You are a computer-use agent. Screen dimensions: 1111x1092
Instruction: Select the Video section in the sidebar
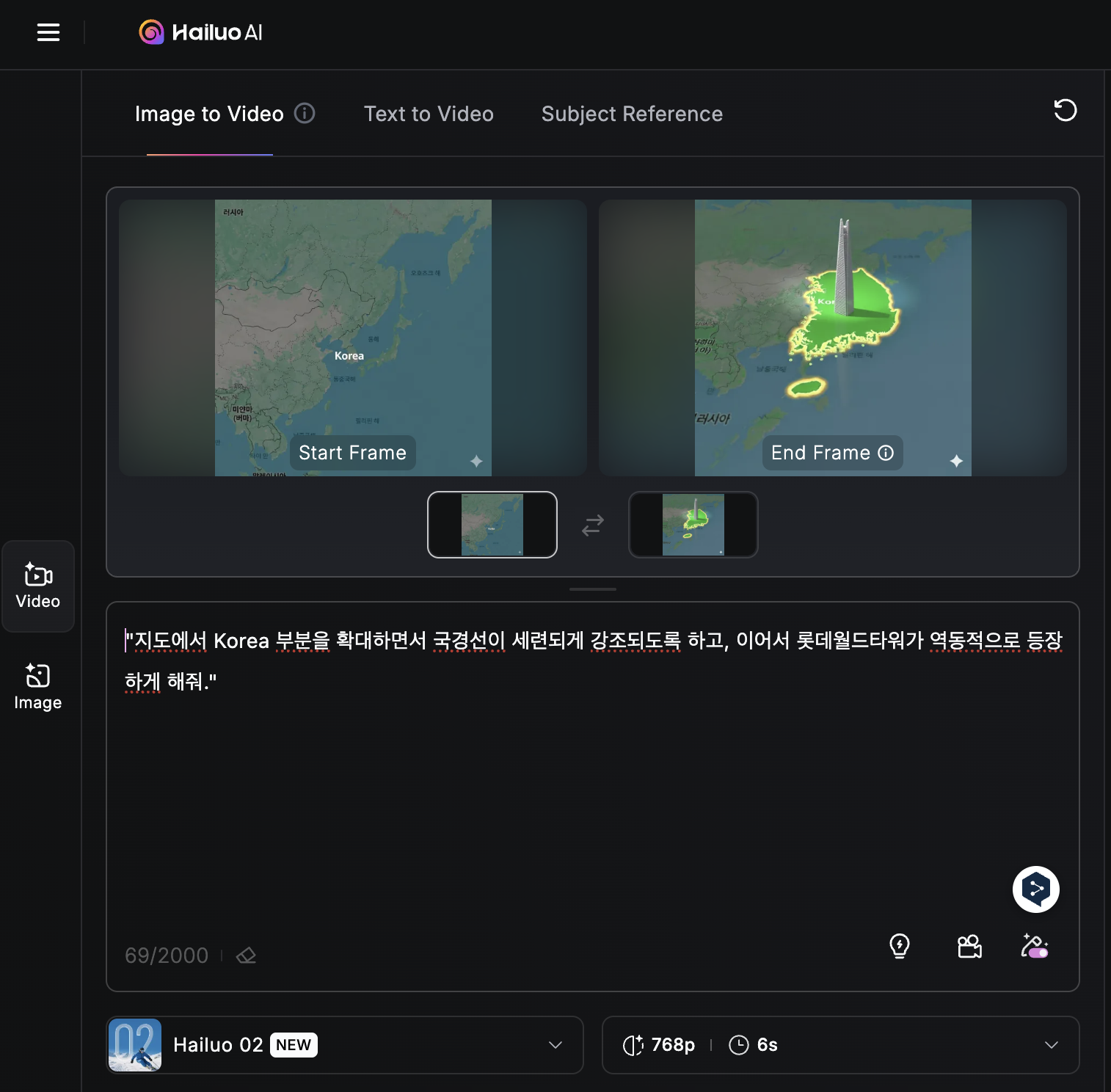(38, 586)
